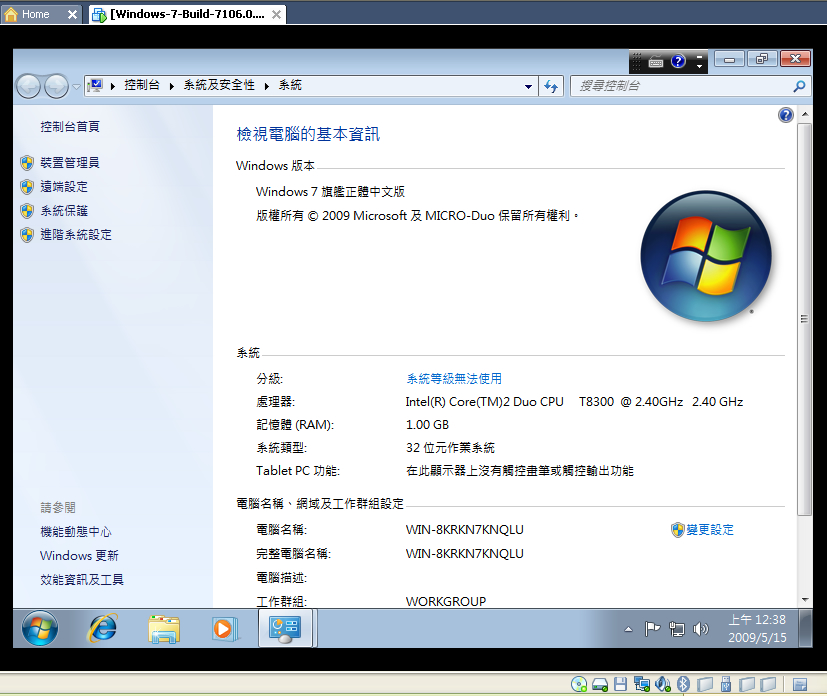Click the network adapter status icon

[641, 684]
